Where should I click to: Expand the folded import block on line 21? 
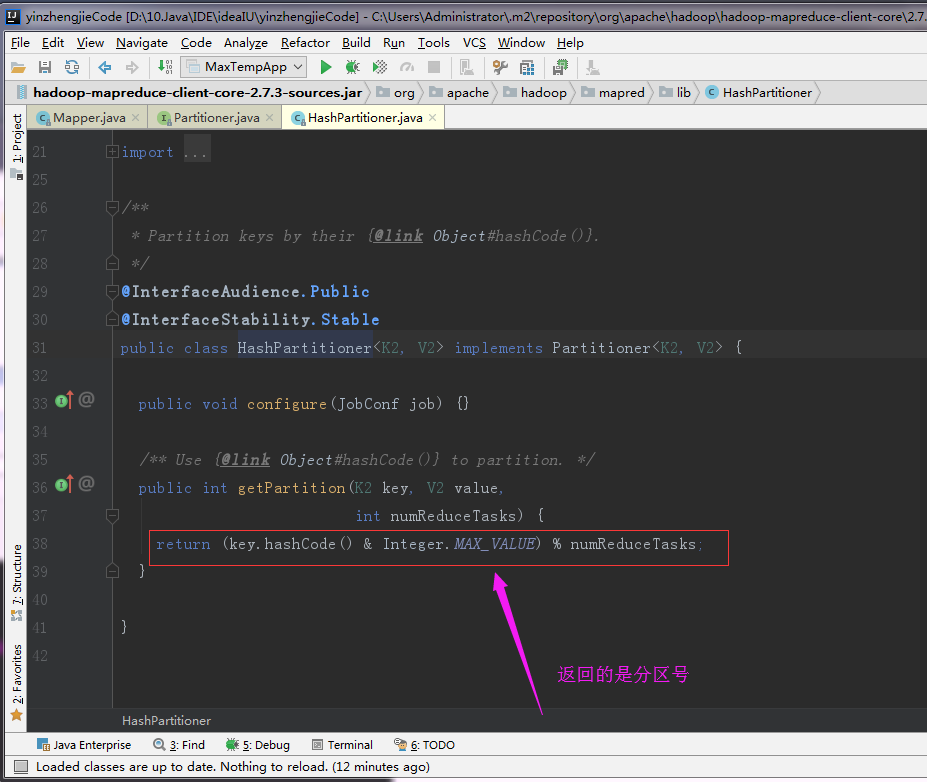click(x=112, y=152)
